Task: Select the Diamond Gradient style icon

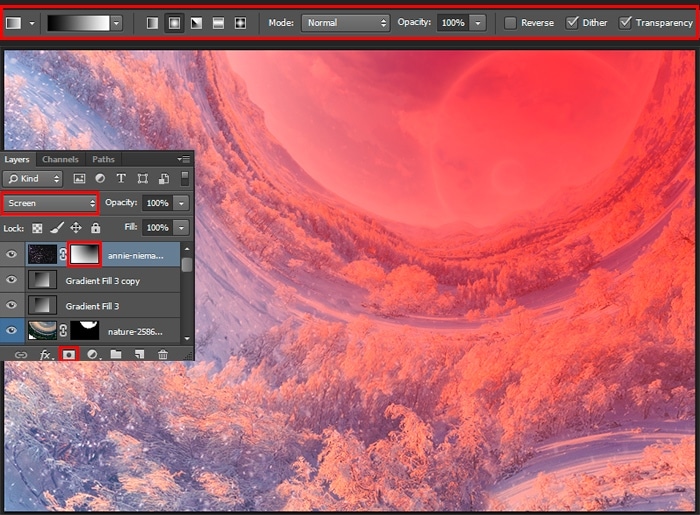Action: click(x=240, y=22)
